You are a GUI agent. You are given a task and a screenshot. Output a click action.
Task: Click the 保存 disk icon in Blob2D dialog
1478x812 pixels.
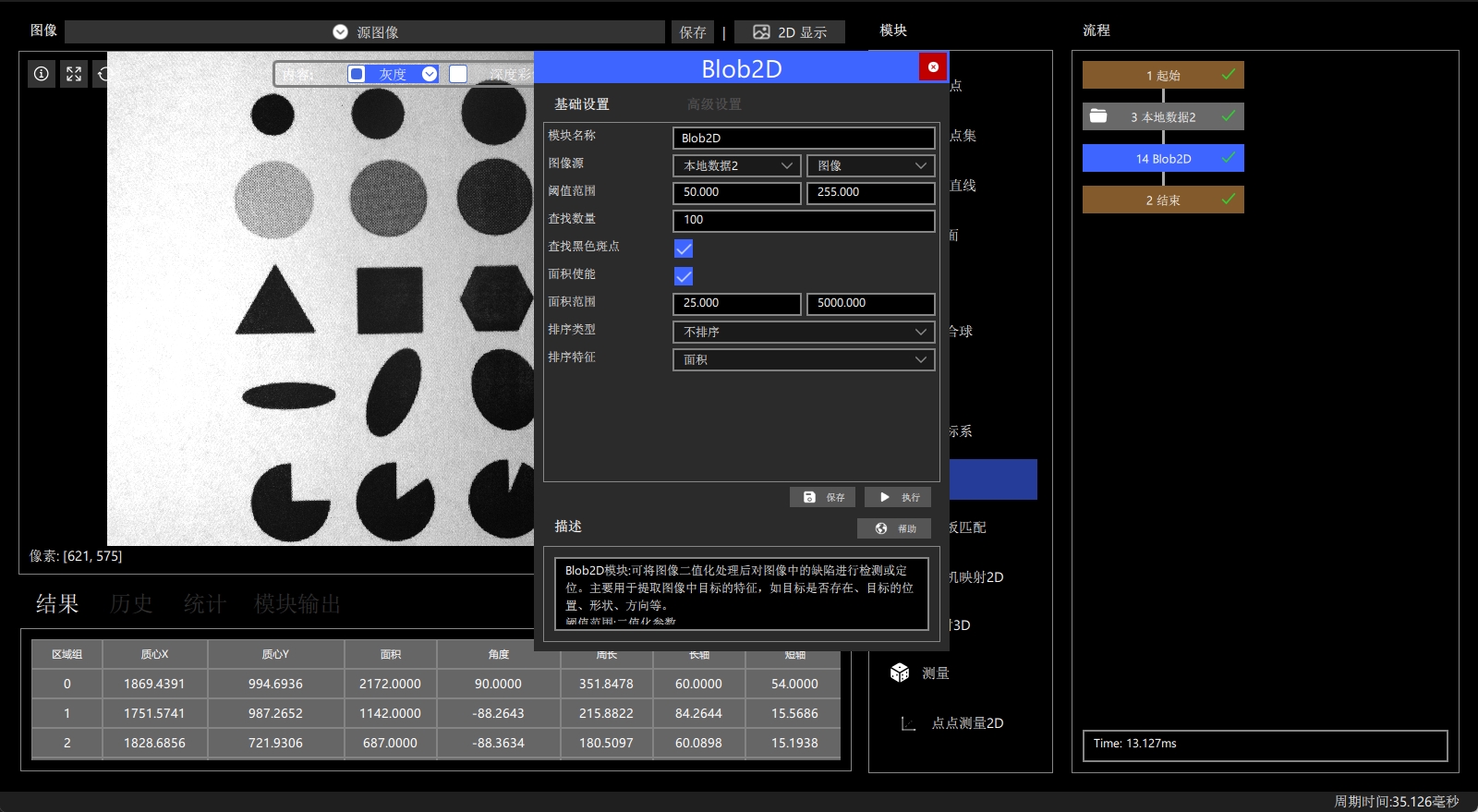[809, 497]
